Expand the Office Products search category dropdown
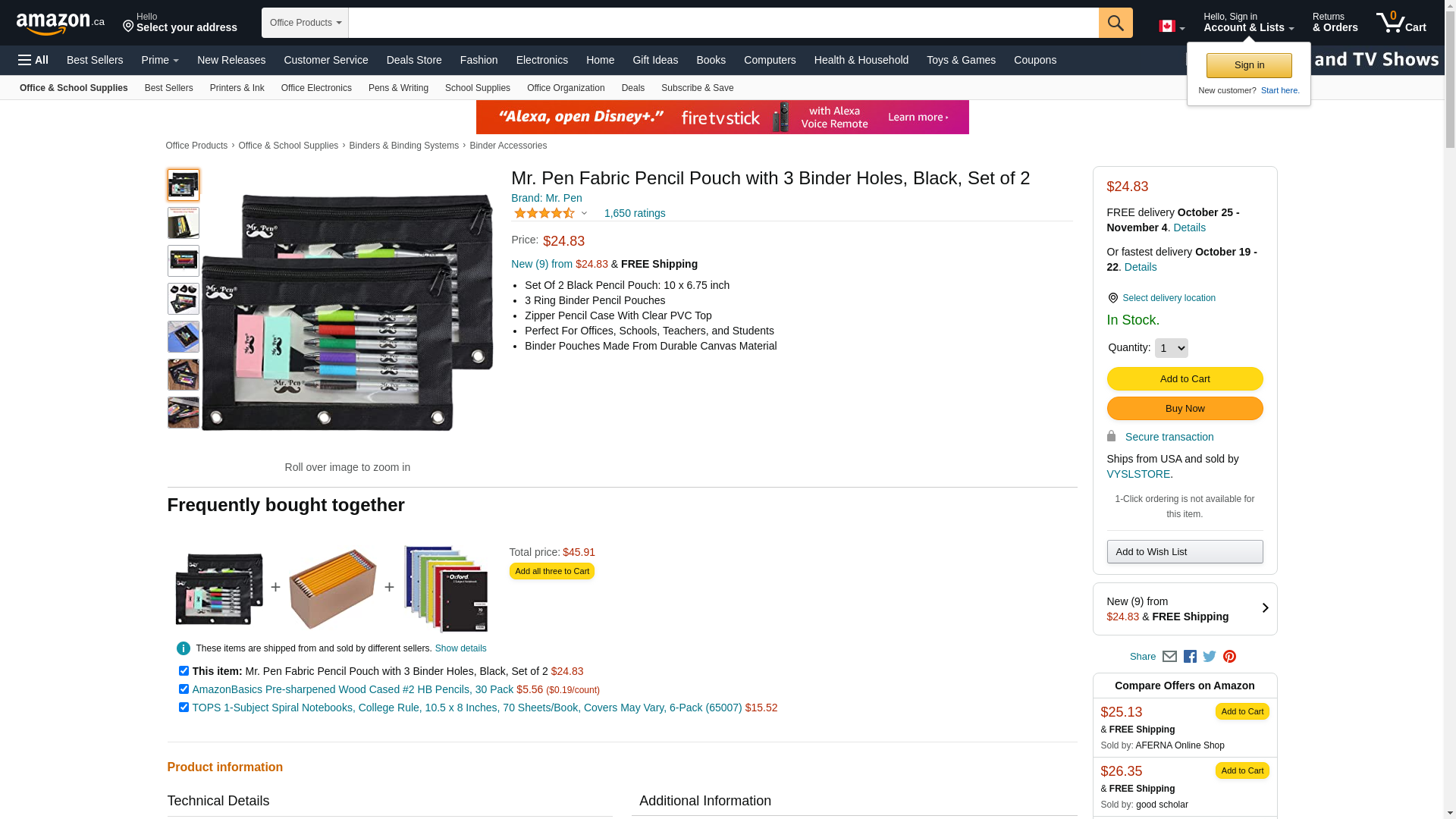Screen dimensions: 1456x819 coord(305,23)
